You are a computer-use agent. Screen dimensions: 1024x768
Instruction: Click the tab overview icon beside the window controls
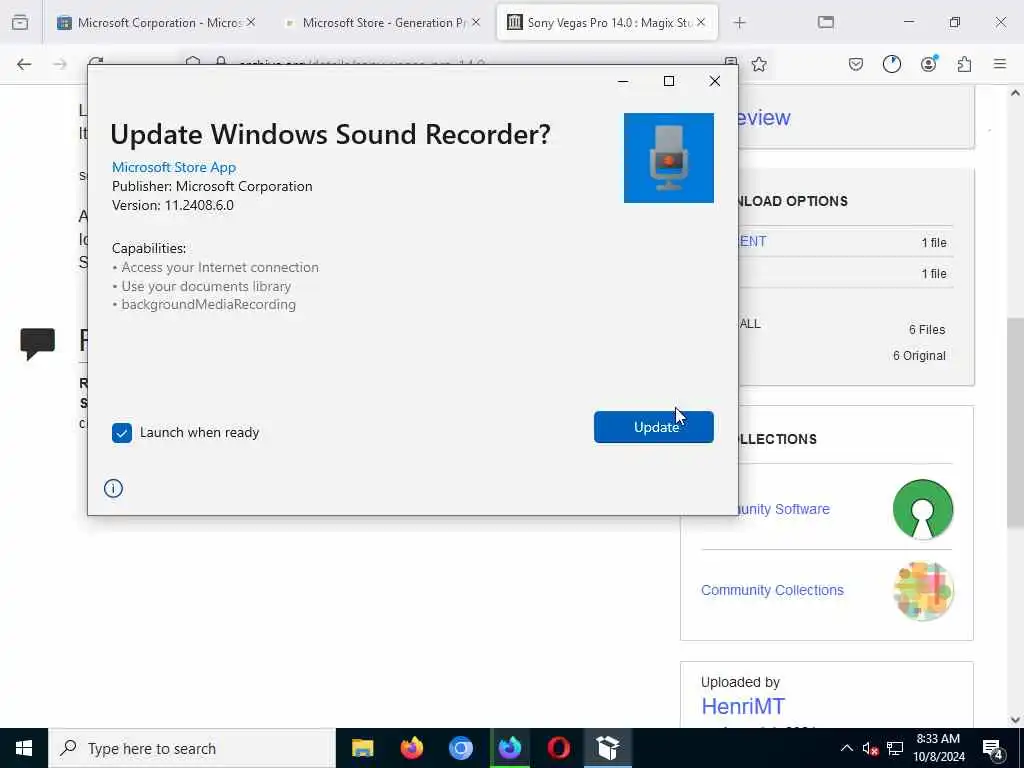point(825,23)
